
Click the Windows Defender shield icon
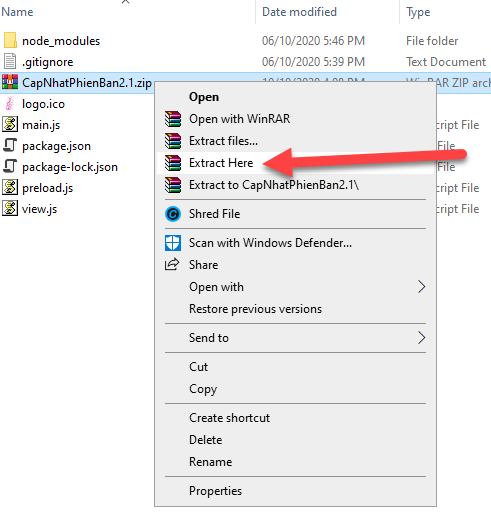[173, 243]
